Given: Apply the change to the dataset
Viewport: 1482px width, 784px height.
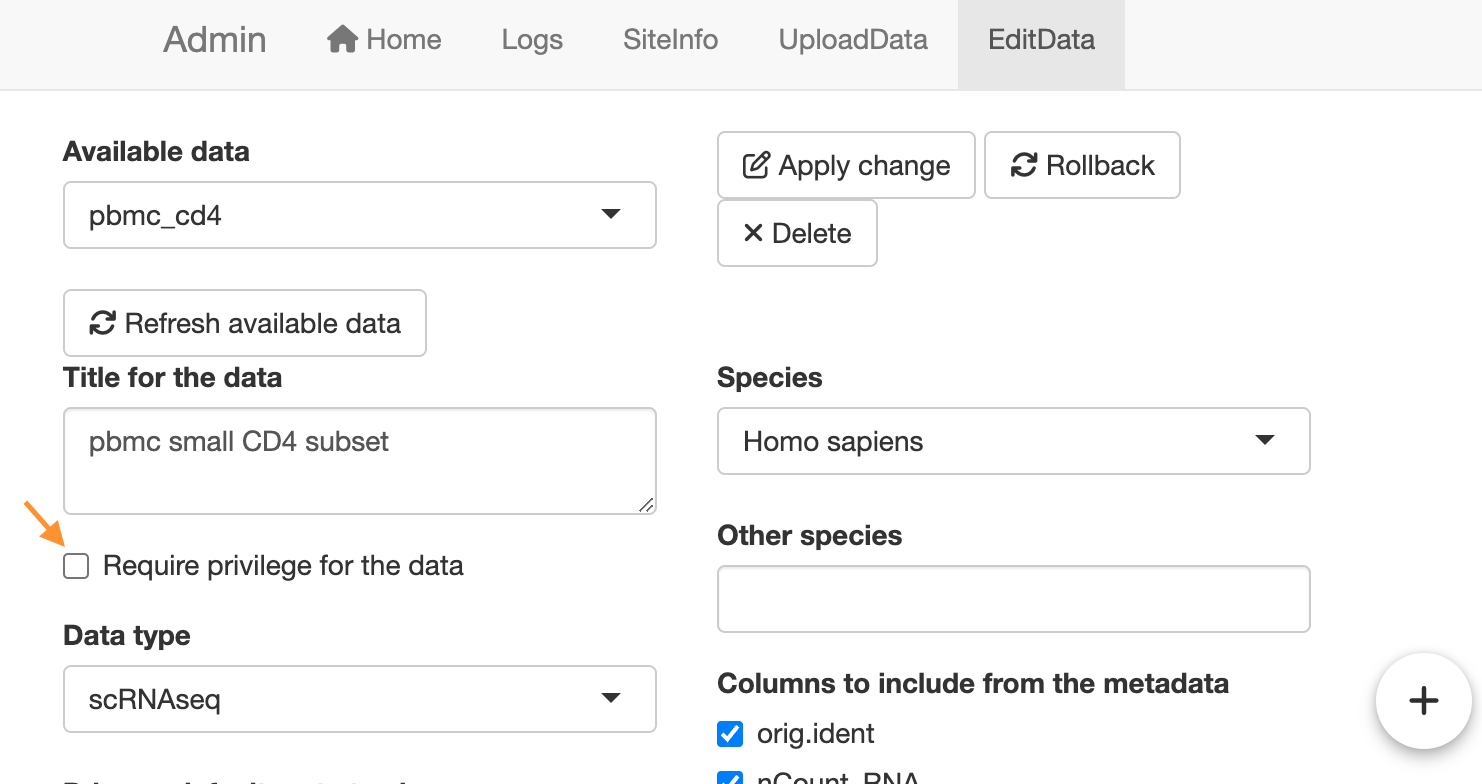Looking at the screenshot, I should tap(845, 165).
